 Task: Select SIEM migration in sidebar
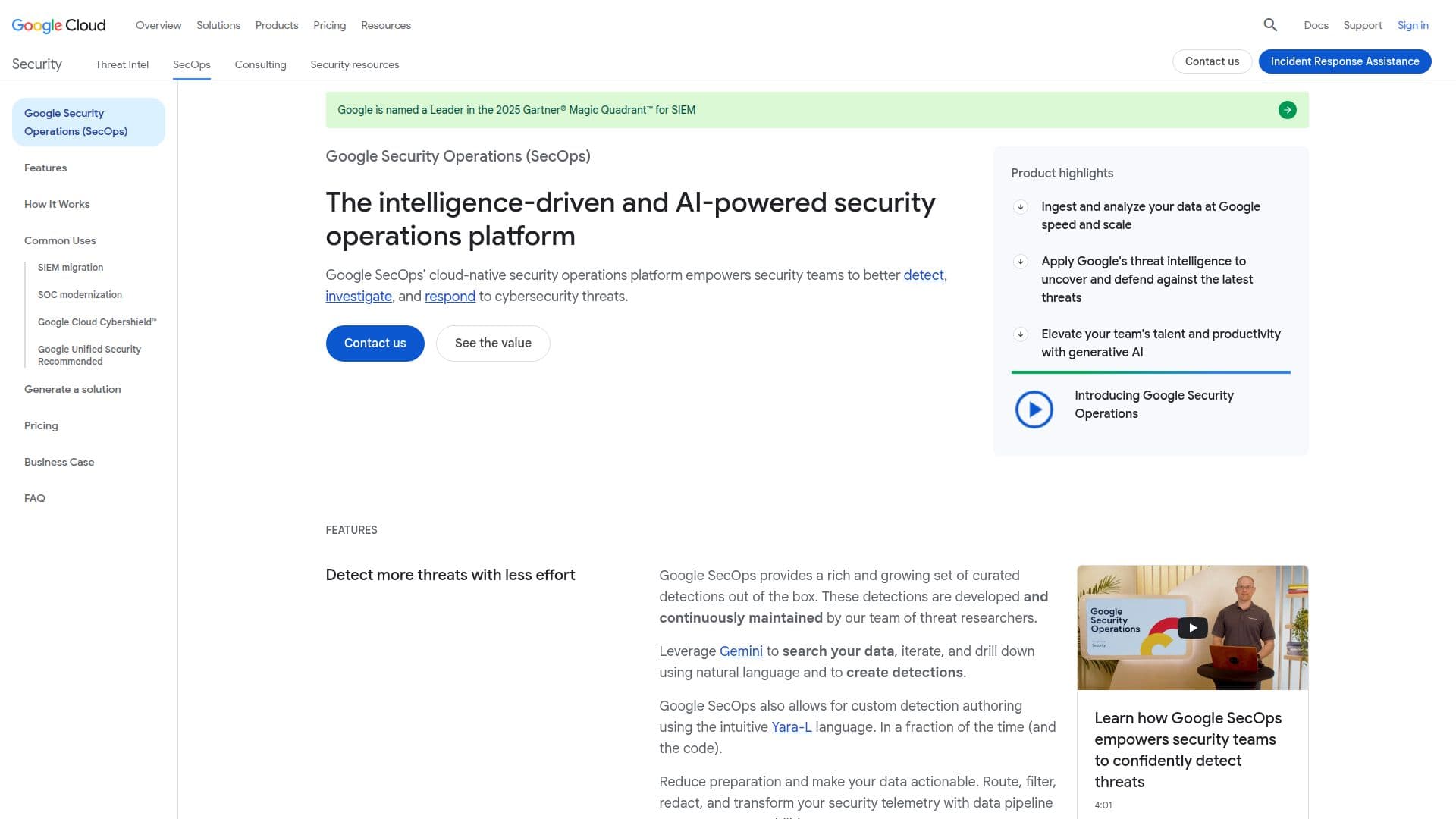pos(71,268)
